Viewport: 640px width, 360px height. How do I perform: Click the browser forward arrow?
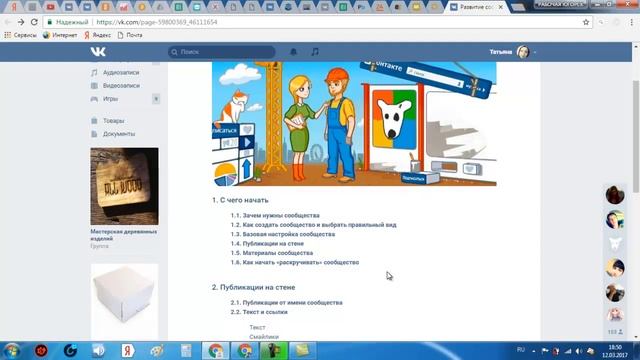click(x=21, y=22)
